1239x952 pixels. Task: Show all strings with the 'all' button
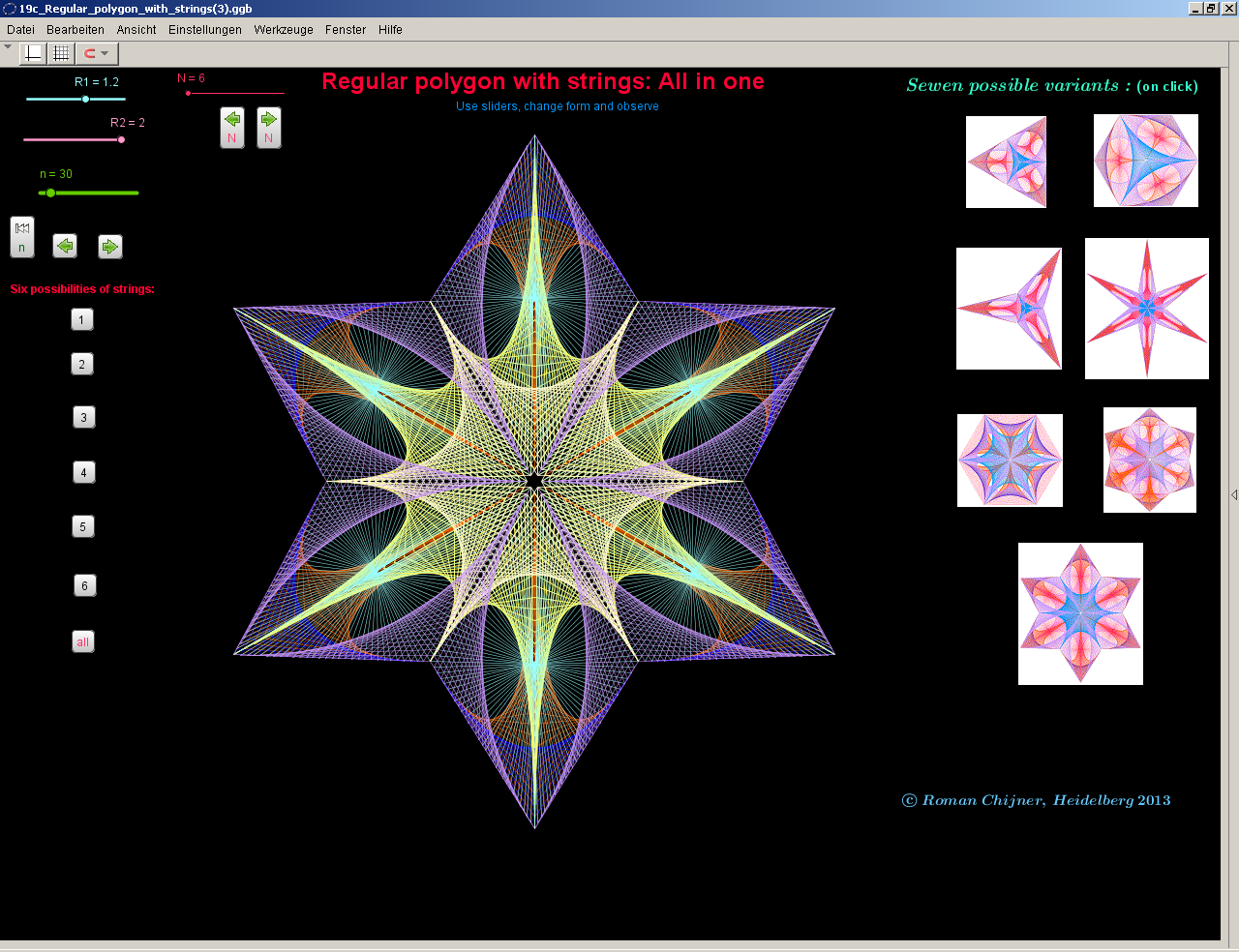(x=83, y=641)
